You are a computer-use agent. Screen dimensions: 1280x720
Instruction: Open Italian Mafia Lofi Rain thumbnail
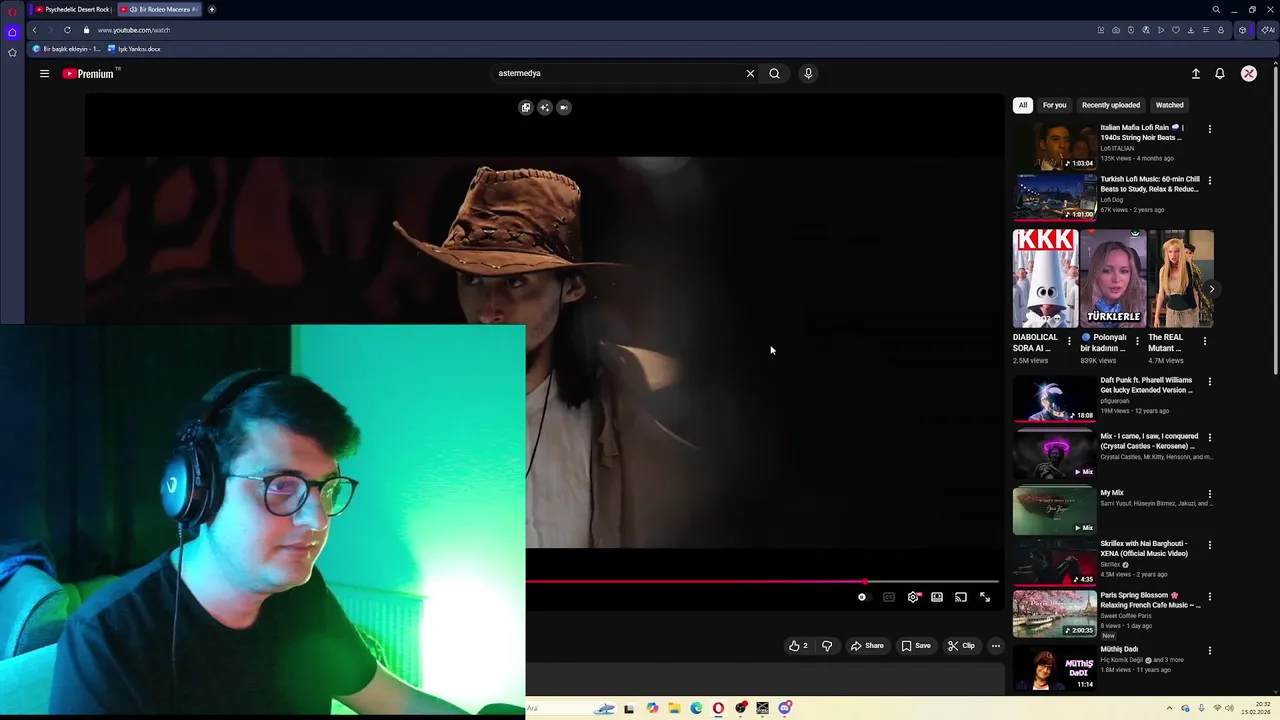point(1054,146)
